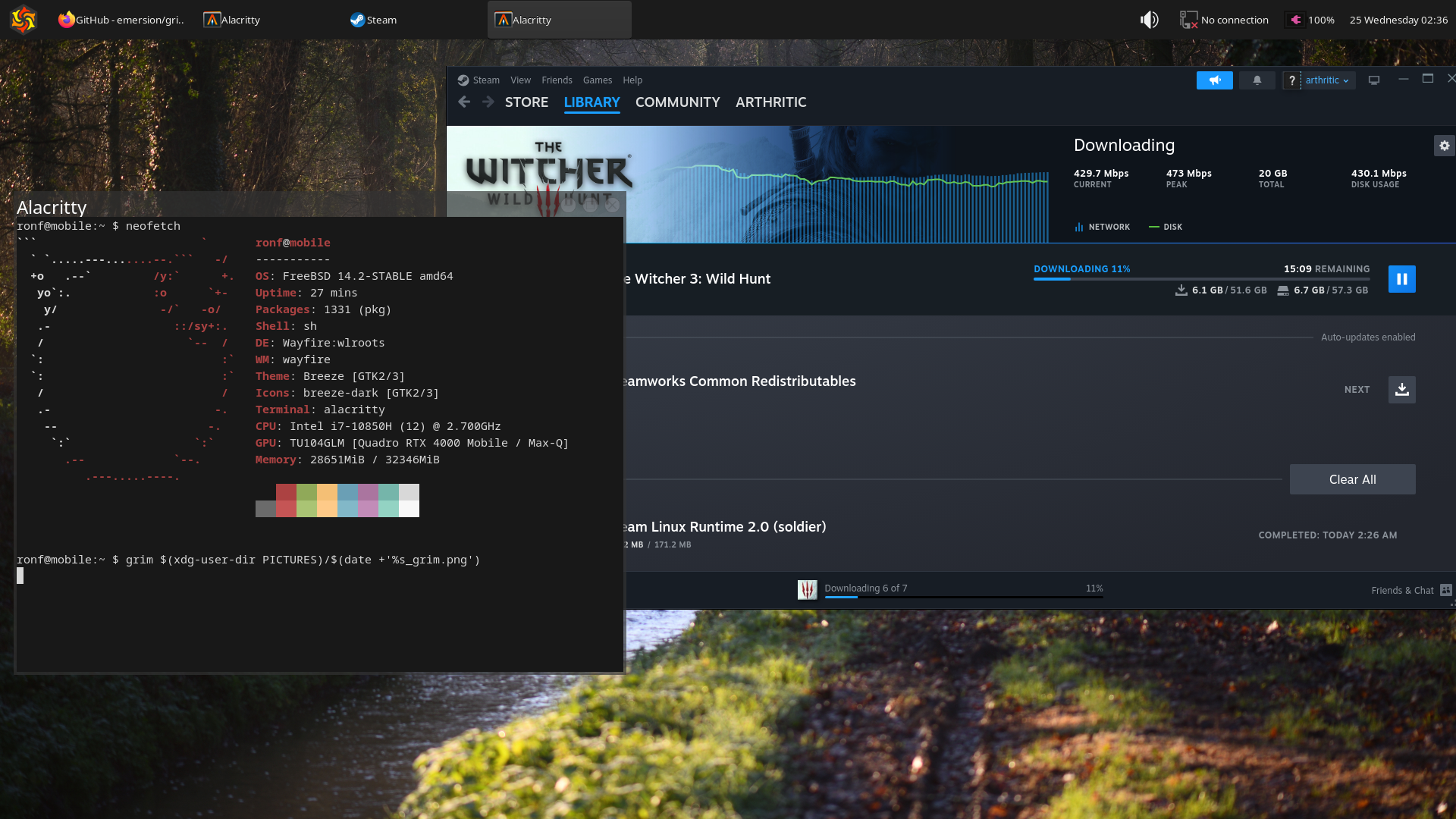1456x819 pixels.
Task: Open the Downloading 6 of 7 status
Action: [865, 588]
